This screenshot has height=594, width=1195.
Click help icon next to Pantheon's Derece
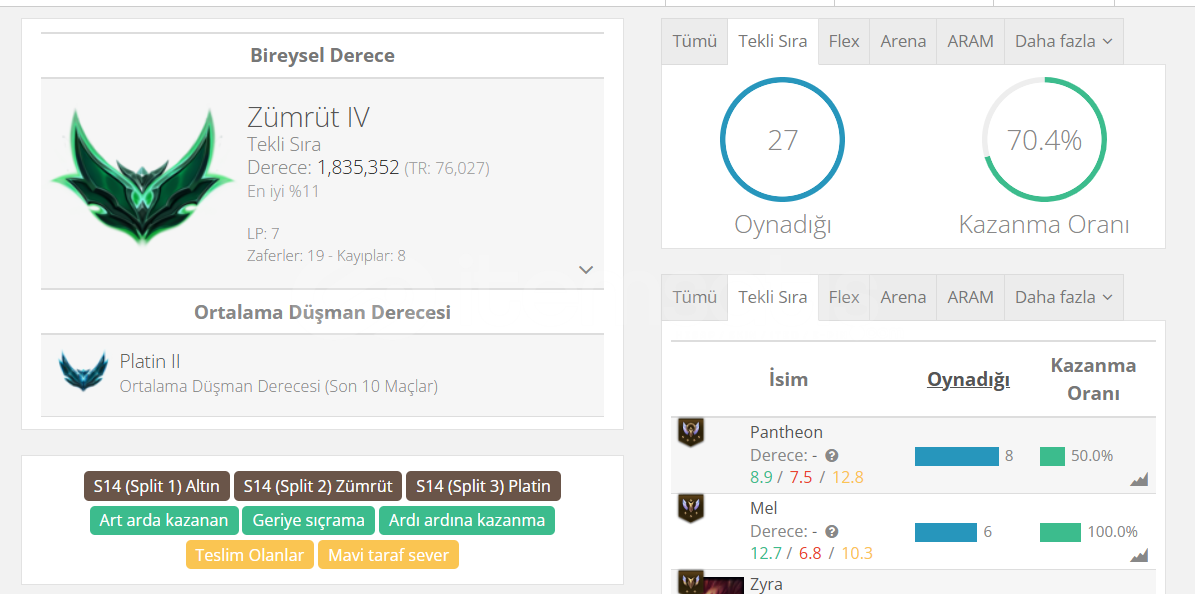(x=831, y=456)
